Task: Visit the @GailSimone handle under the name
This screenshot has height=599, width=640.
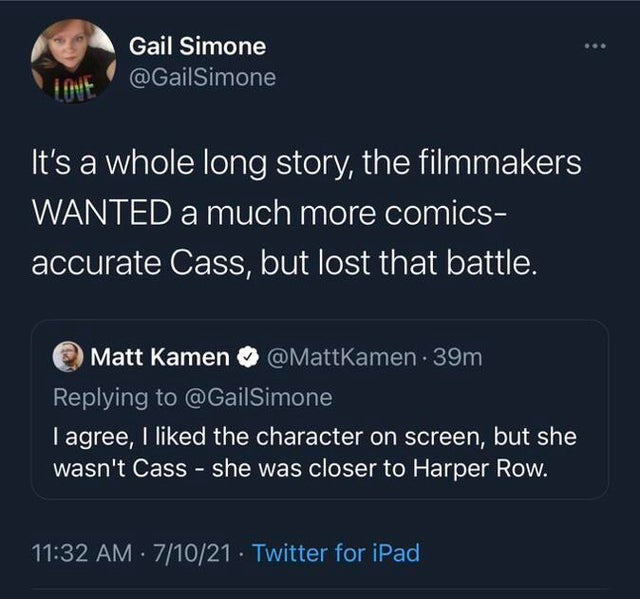Action: (202, 78)
